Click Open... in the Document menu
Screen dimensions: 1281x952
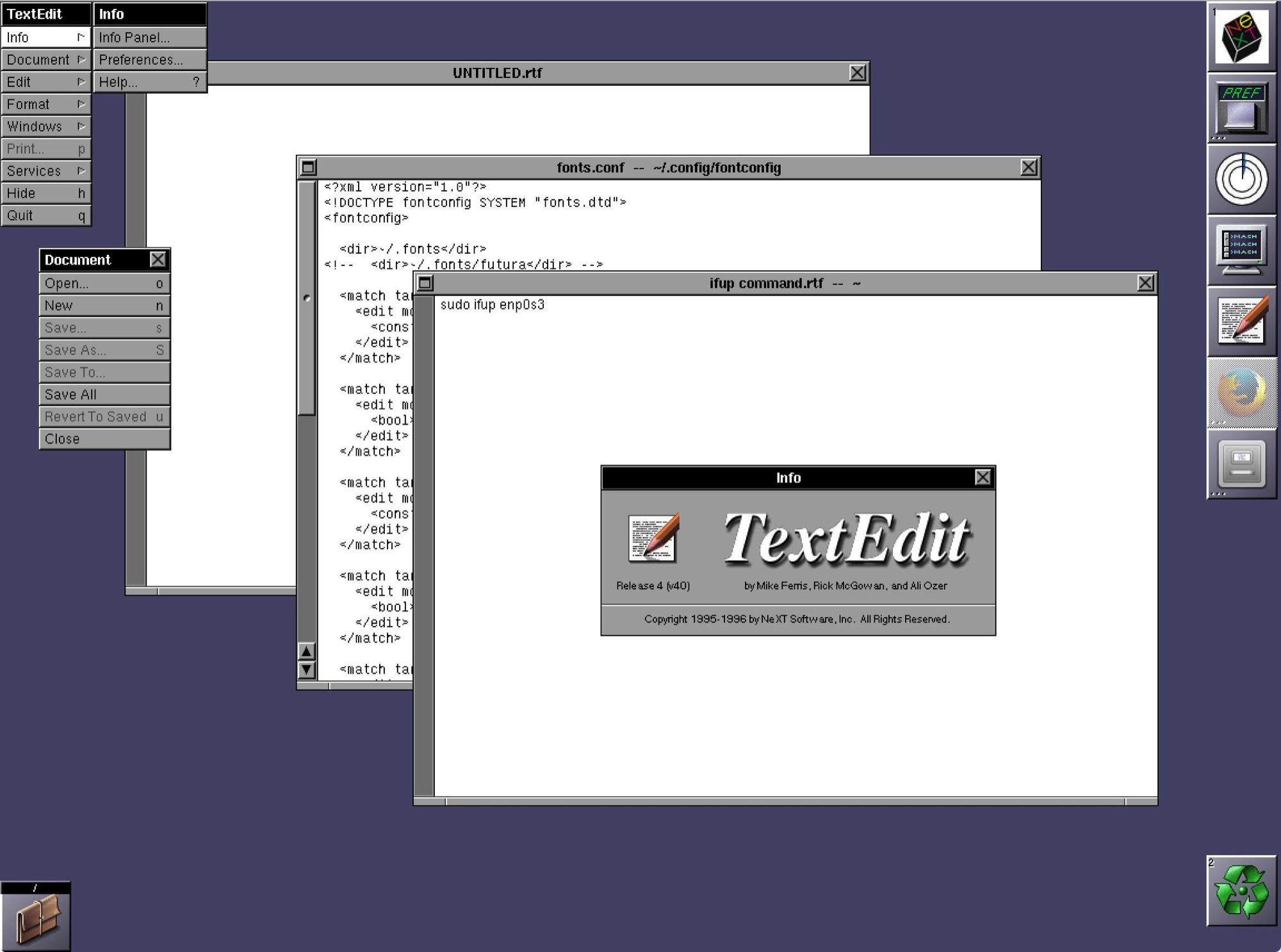pyautogui.click(x=104, y=283)
